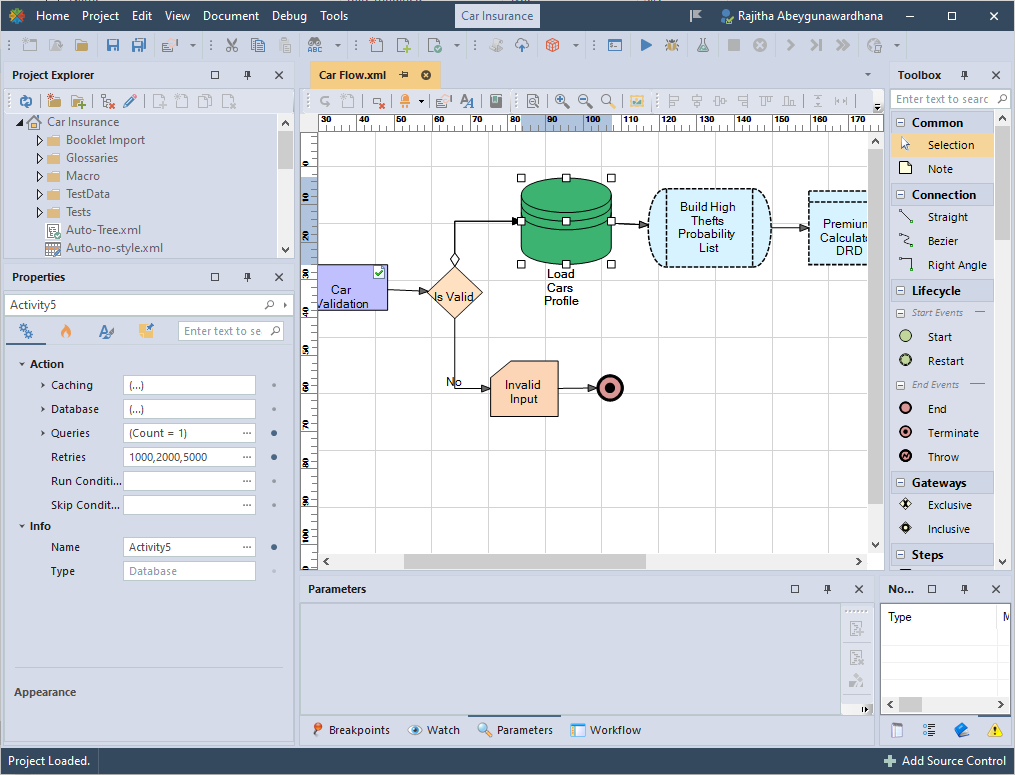Expand the Booklet Import folder
This screenshot has height=775, width=1015.
click(39, 140)
